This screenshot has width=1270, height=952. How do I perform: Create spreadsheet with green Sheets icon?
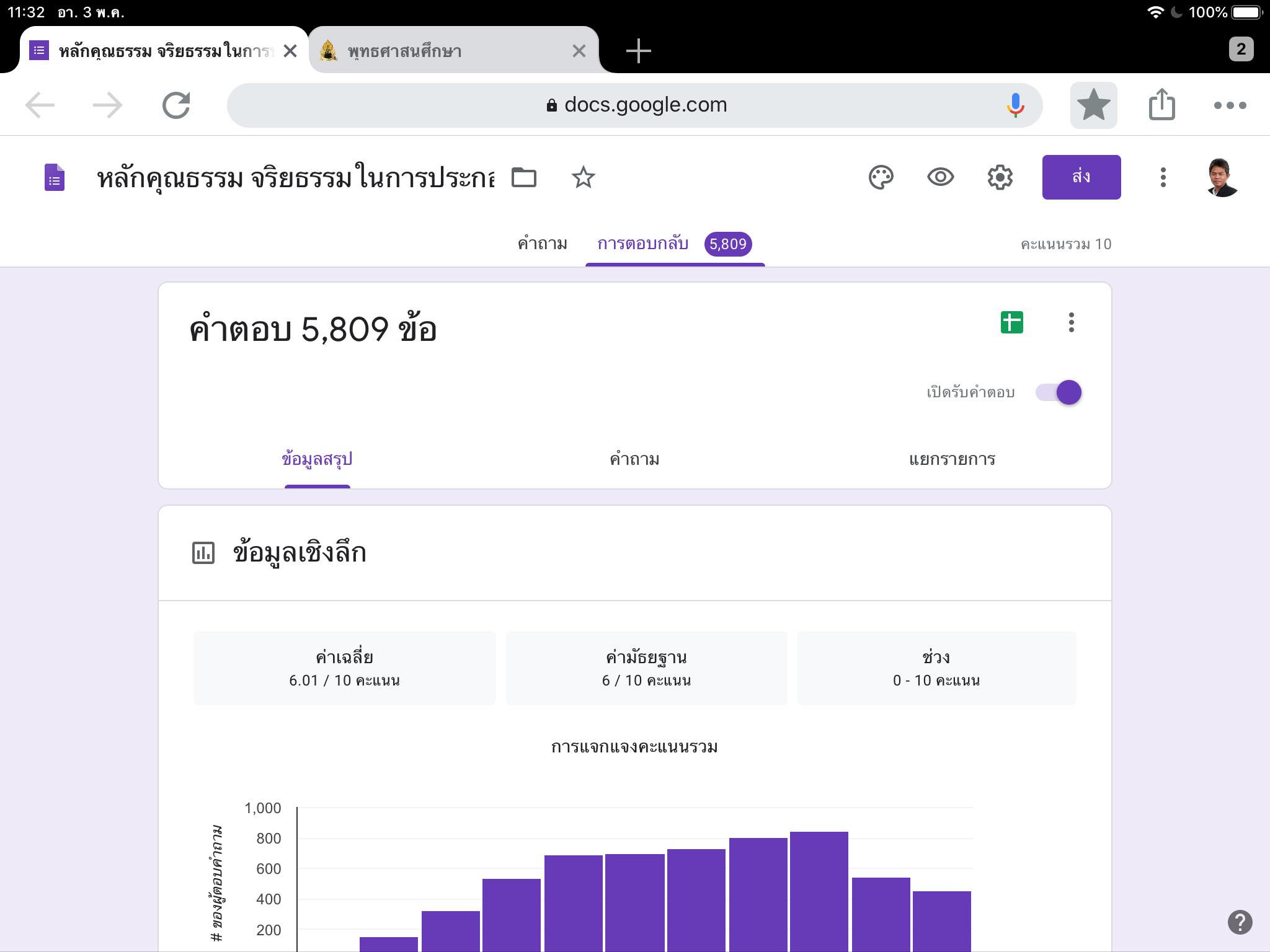[x=1011, y=322]
